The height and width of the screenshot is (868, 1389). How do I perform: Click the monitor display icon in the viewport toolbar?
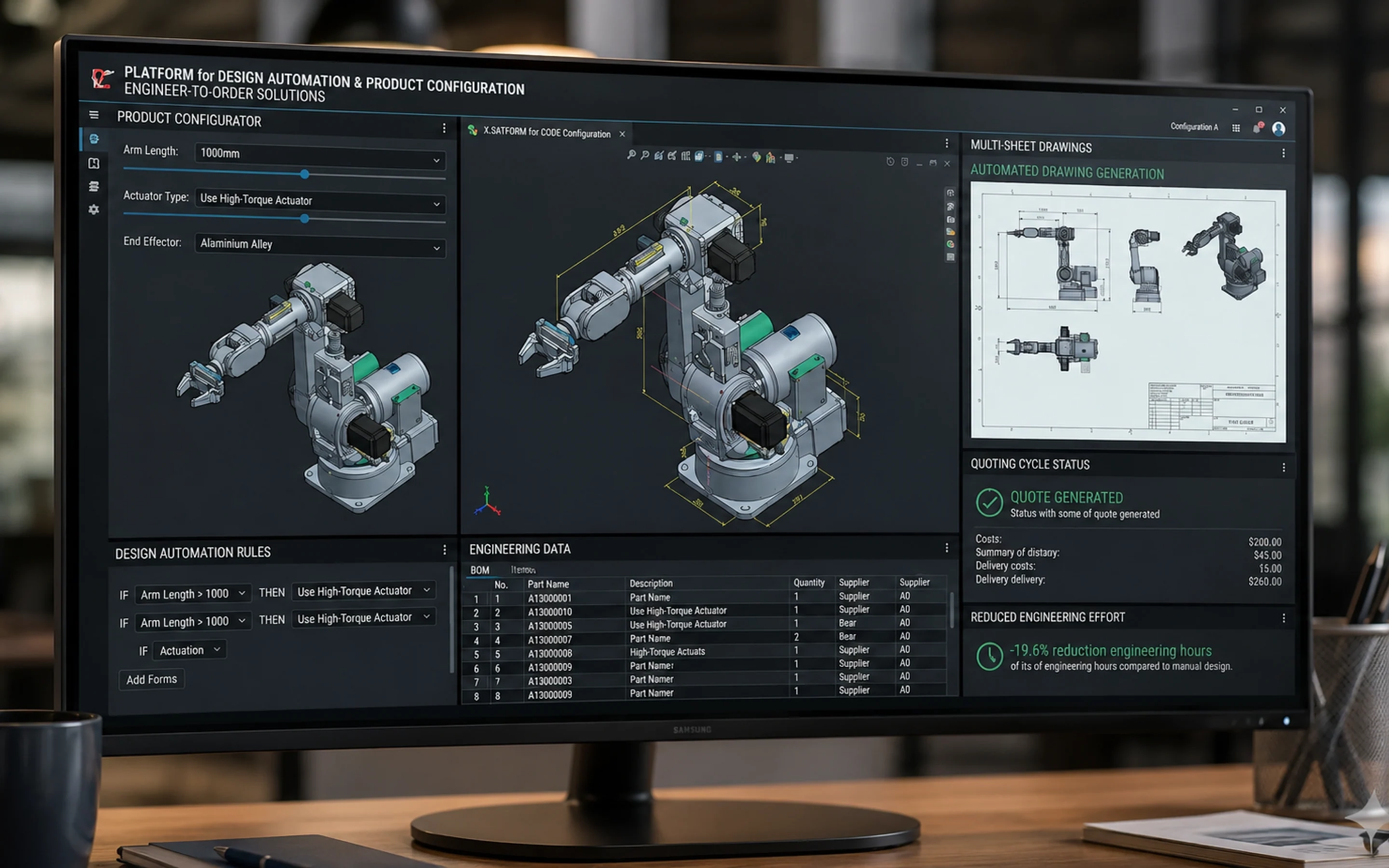point(789,158)
